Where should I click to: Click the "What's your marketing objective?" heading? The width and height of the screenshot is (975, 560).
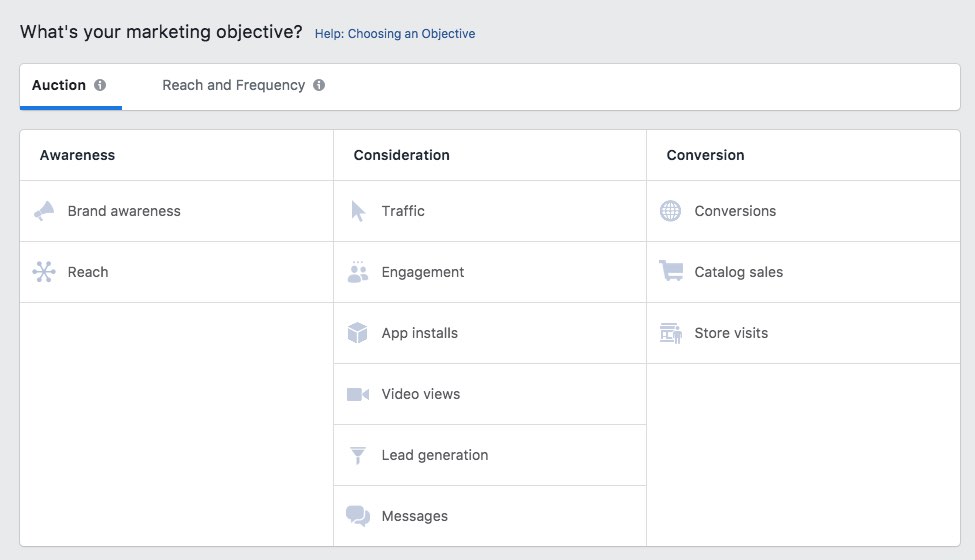[x=161, y=32]
